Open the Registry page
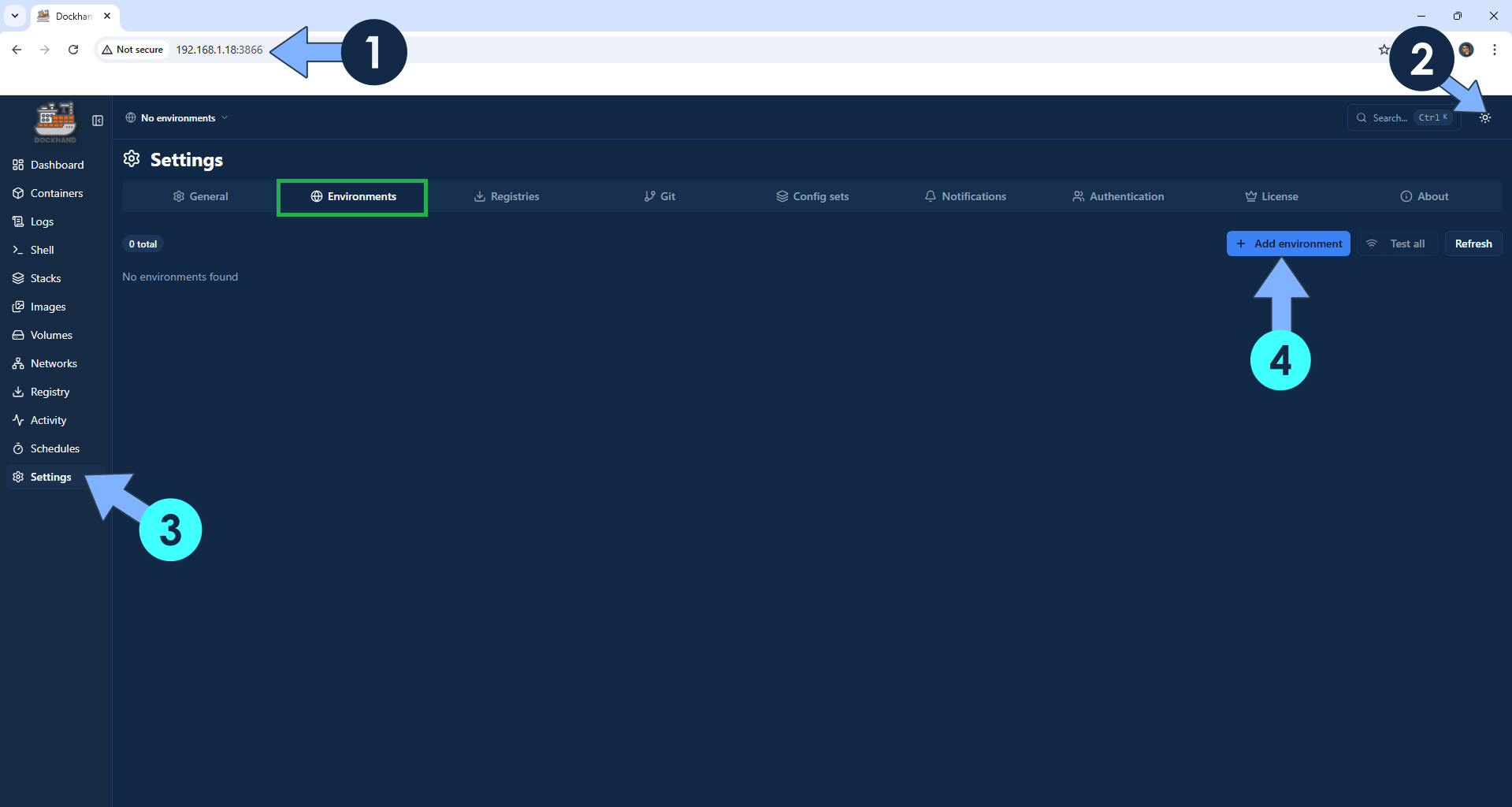1512x807 pixels. pyautogui.click(x=49, y=392)
